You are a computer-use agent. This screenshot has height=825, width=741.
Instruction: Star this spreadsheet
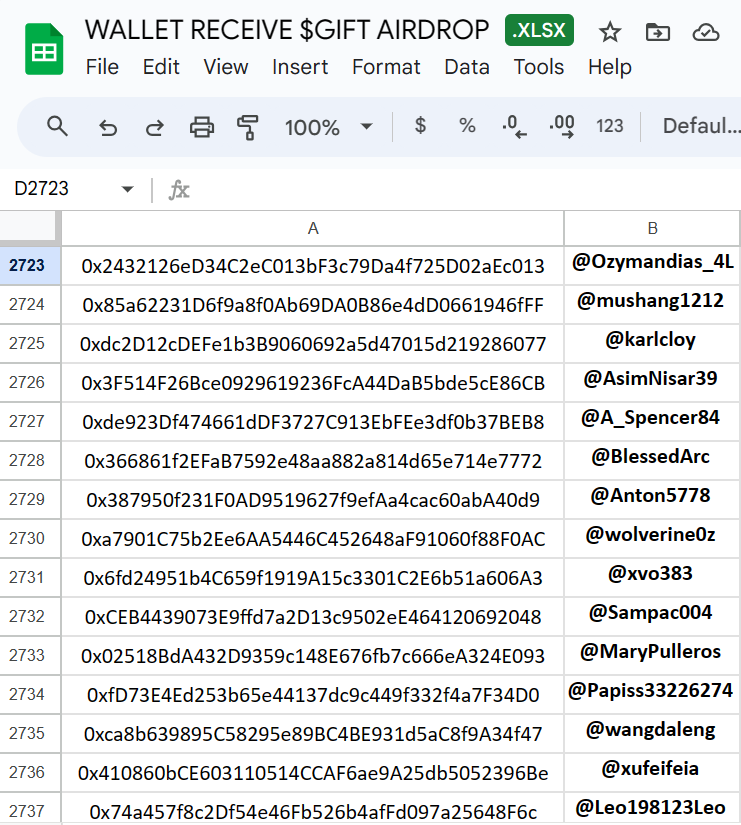pos(610,33)
